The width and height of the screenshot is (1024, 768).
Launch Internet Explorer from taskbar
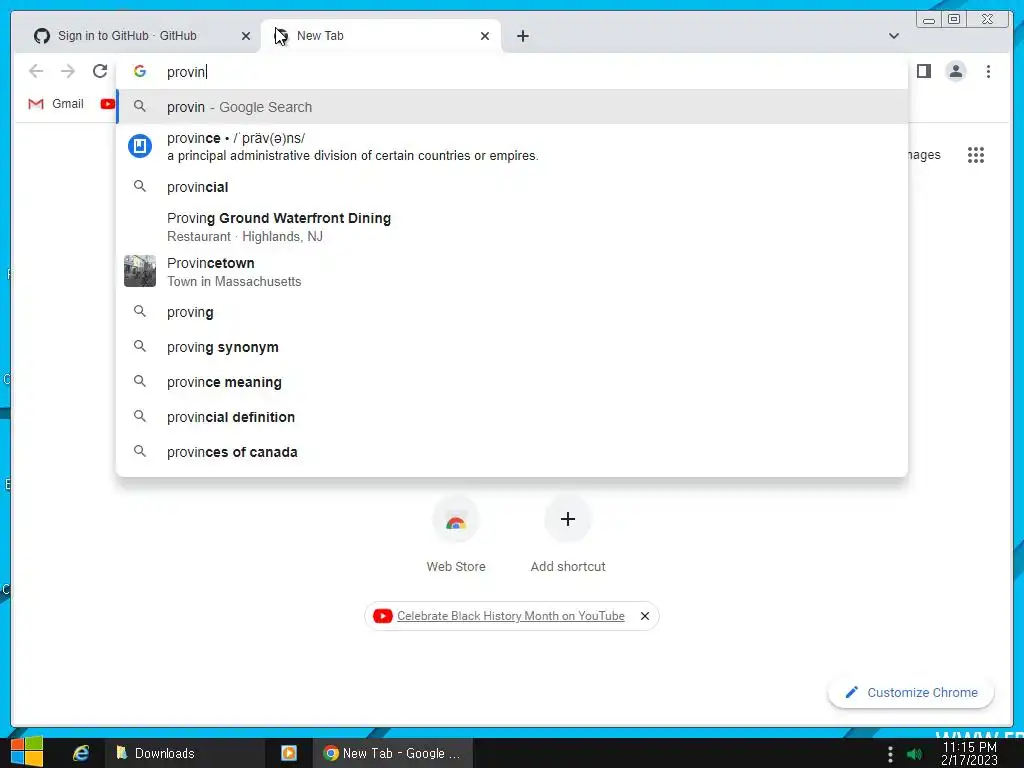coord(81,753)
